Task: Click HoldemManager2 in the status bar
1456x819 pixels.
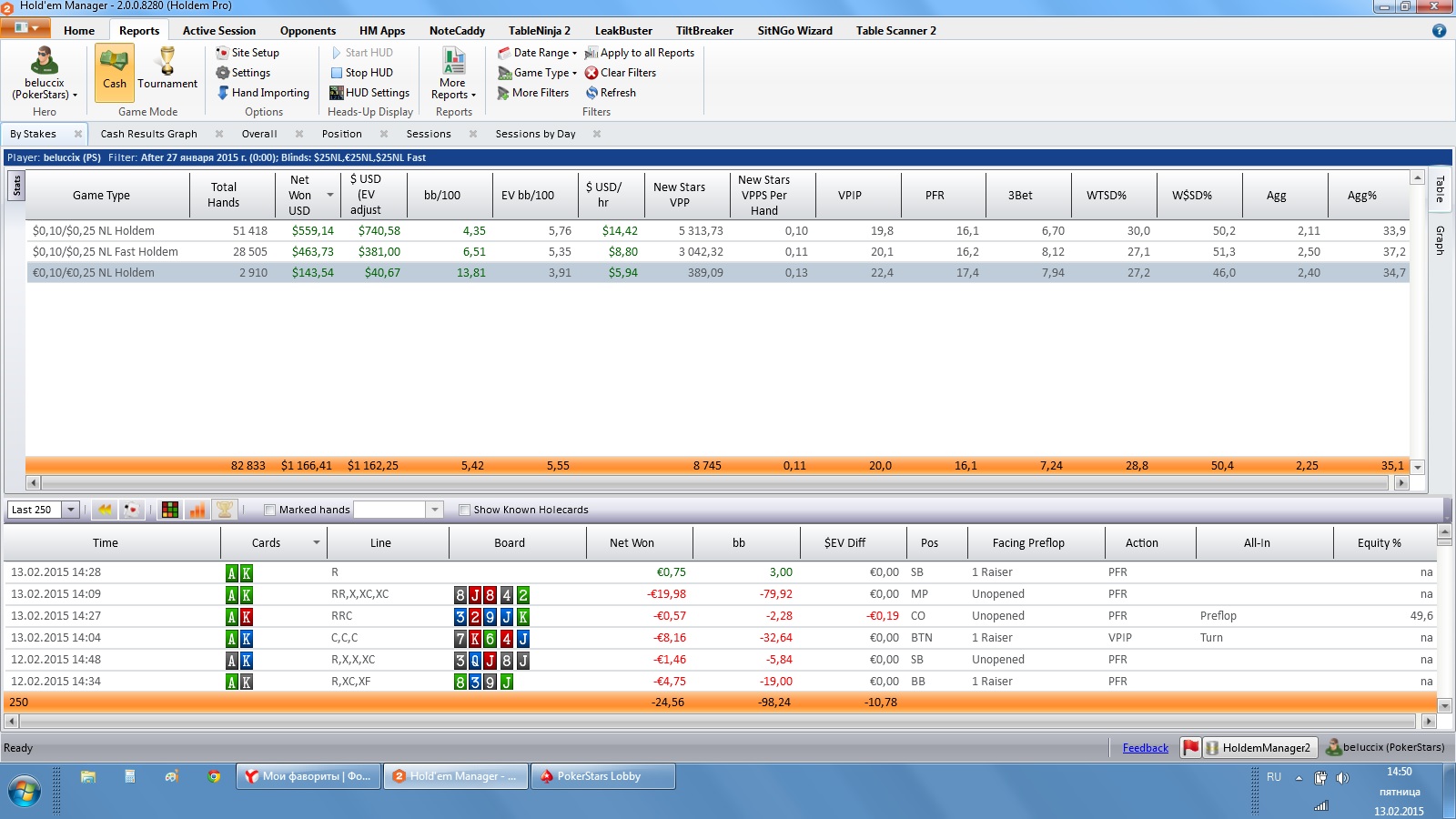Action: (x=1260, y=748)
